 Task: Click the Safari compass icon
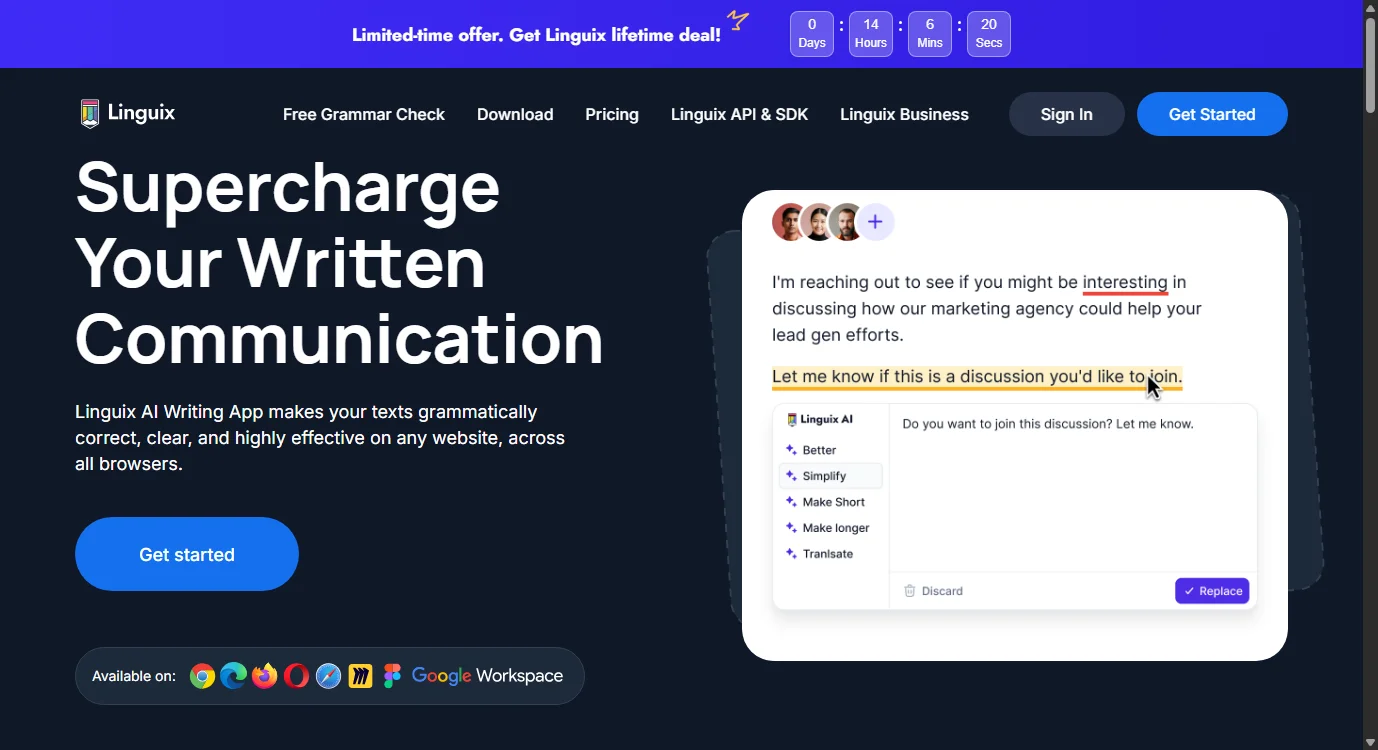(x=328, y=677)
